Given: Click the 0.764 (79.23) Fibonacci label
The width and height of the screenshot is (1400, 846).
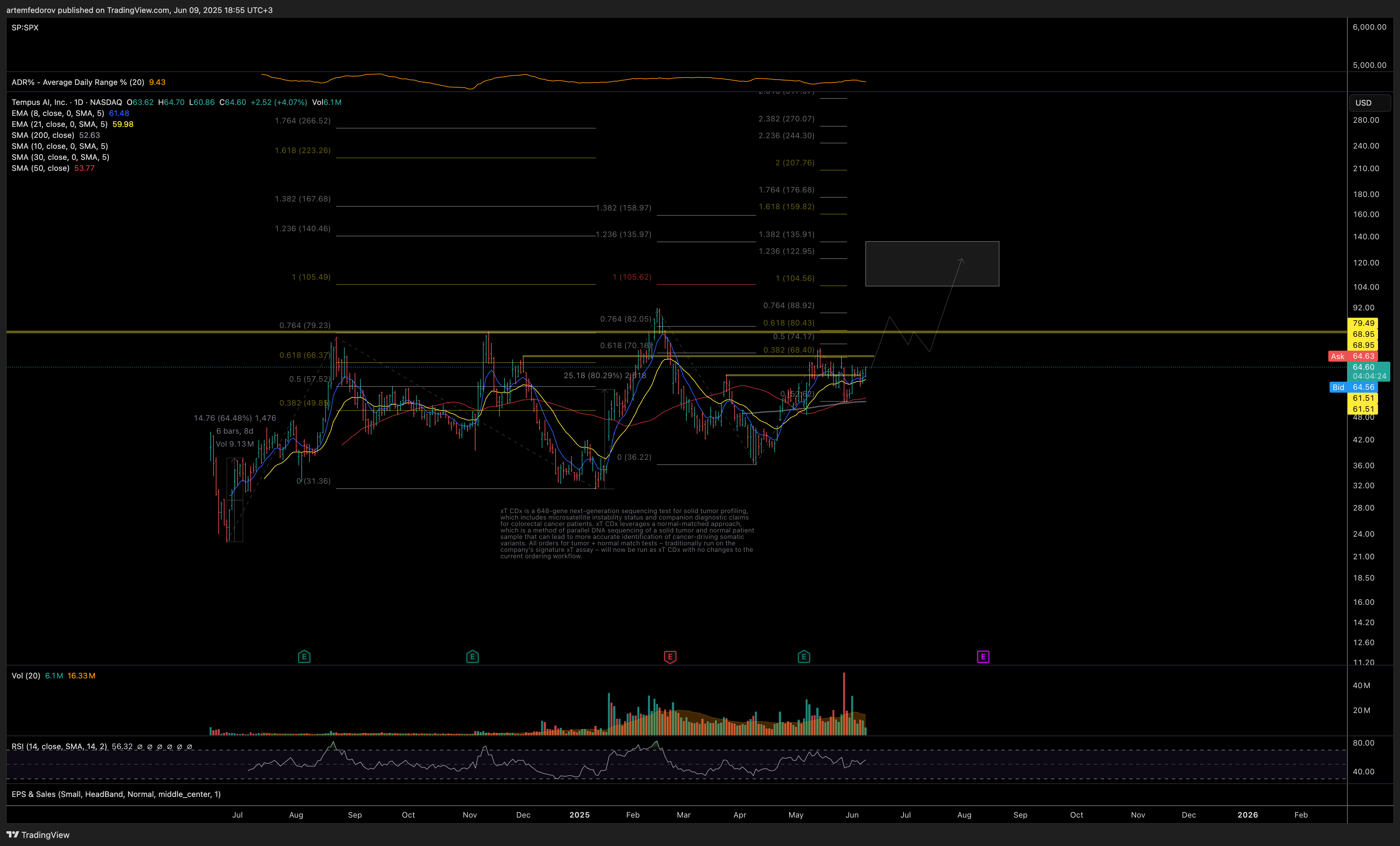Looking at the screenshot, I should pos(305,325).
